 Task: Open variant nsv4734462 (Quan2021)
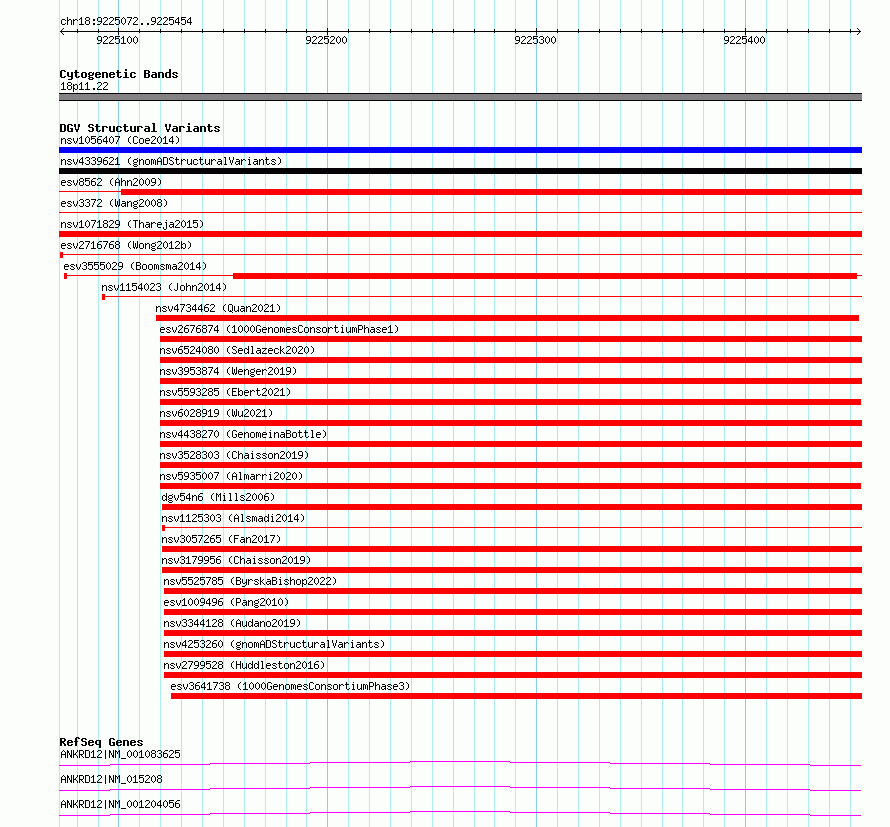[218, 308]
